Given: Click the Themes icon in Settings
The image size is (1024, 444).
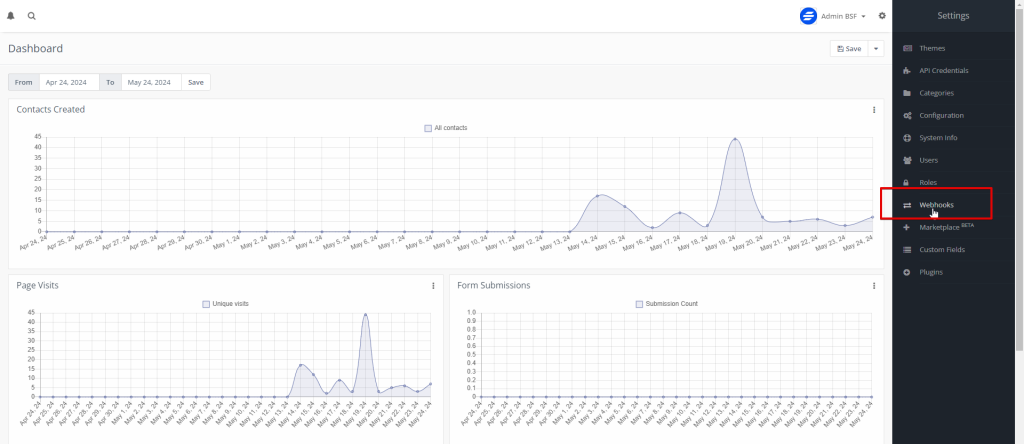Looking at the screenshot, I should 907,48.
